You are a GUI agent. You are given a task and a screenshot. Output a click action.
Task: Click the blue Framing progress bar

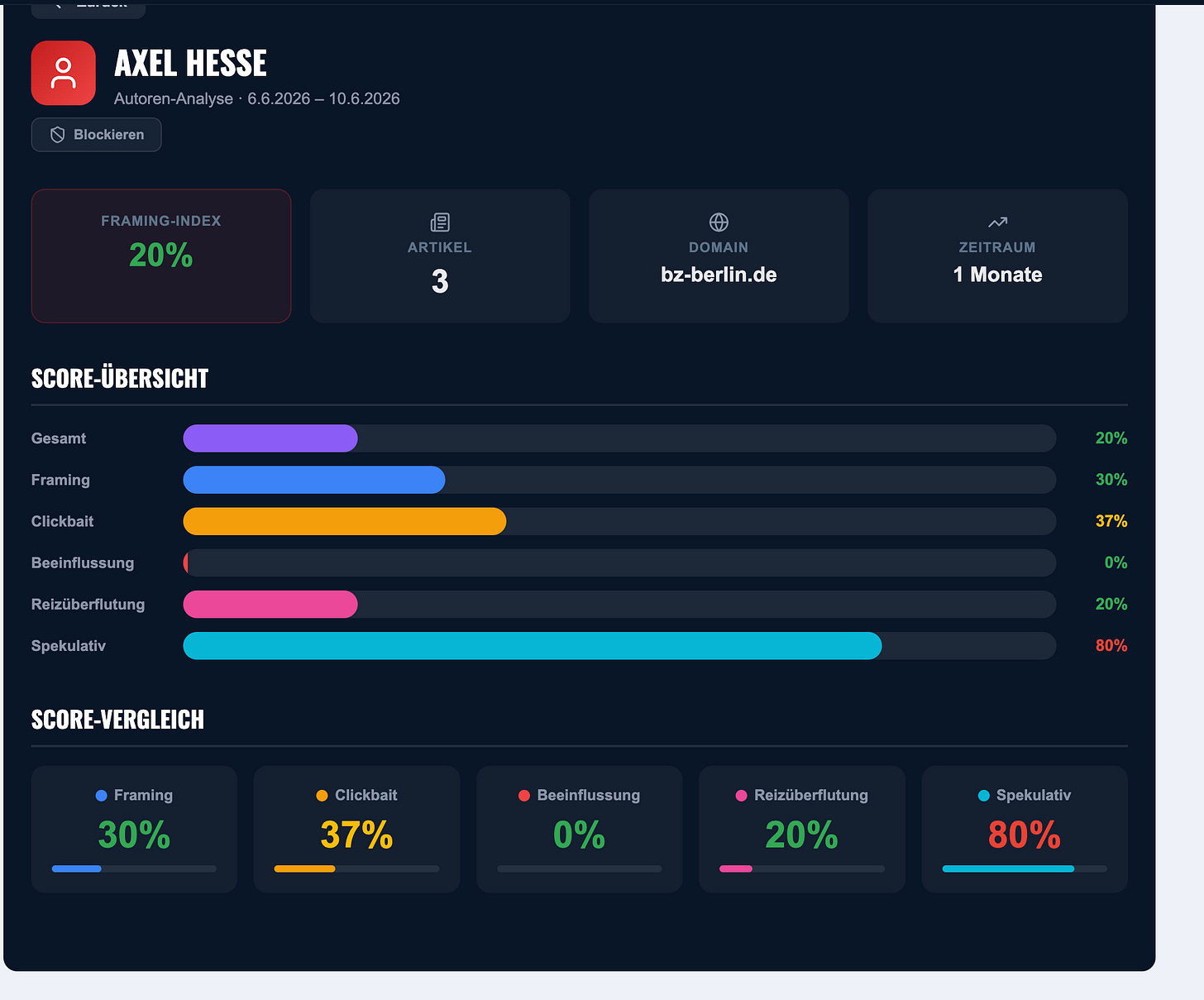314,480
